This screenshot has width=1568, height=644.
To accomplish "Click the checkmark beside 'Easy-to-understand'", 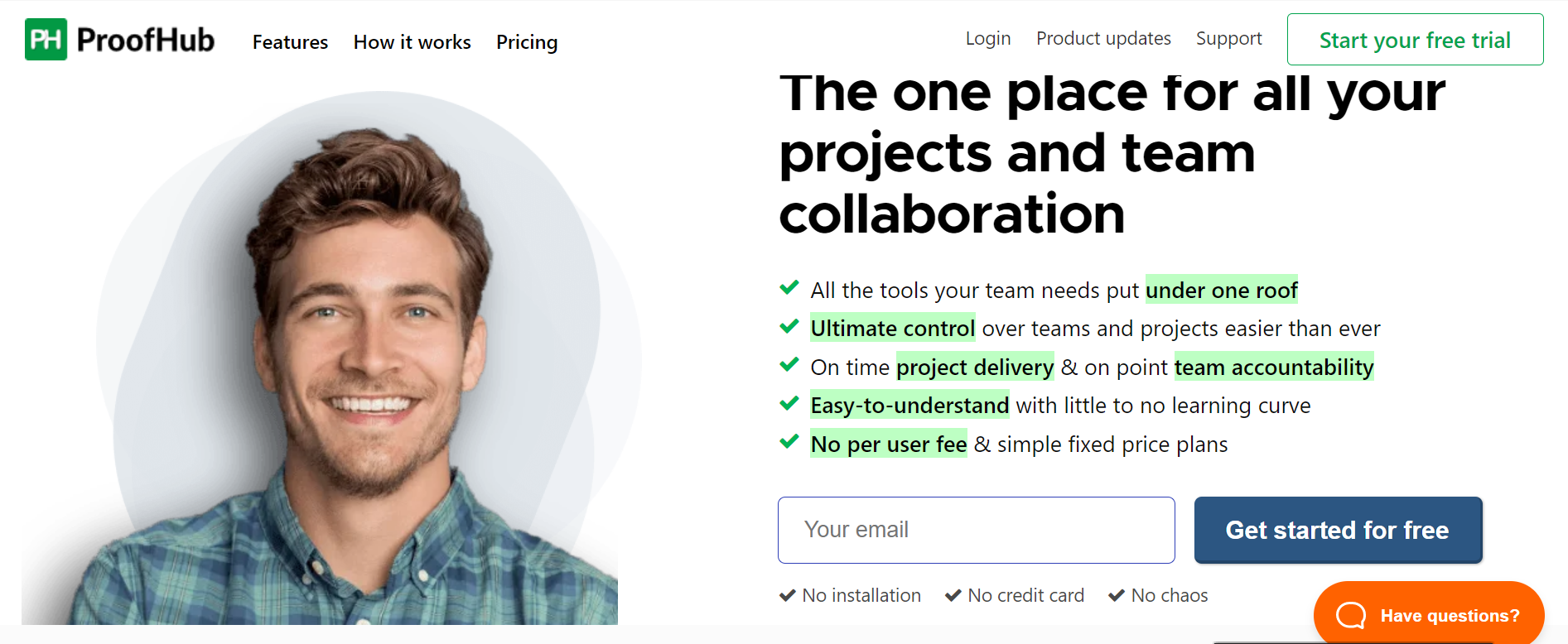I will pyautogui.click(x=788, y=403).
